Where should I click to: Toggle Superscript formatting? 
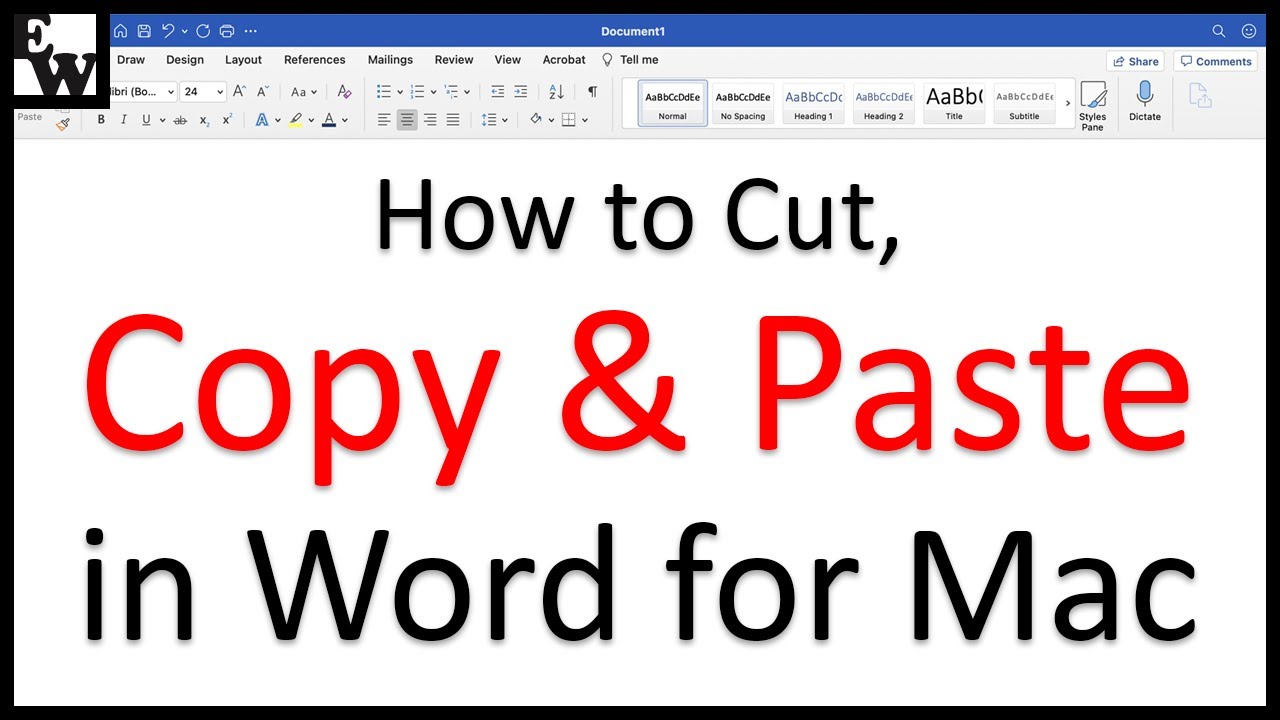[227, 120]
